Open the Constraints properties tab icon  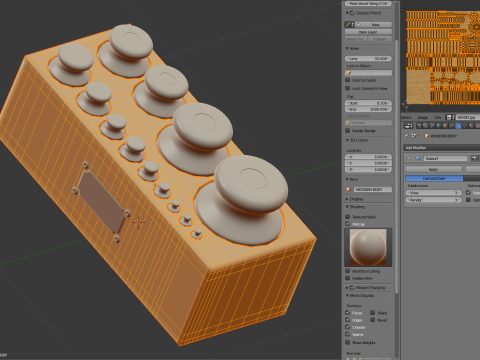(x=452, y=126)
